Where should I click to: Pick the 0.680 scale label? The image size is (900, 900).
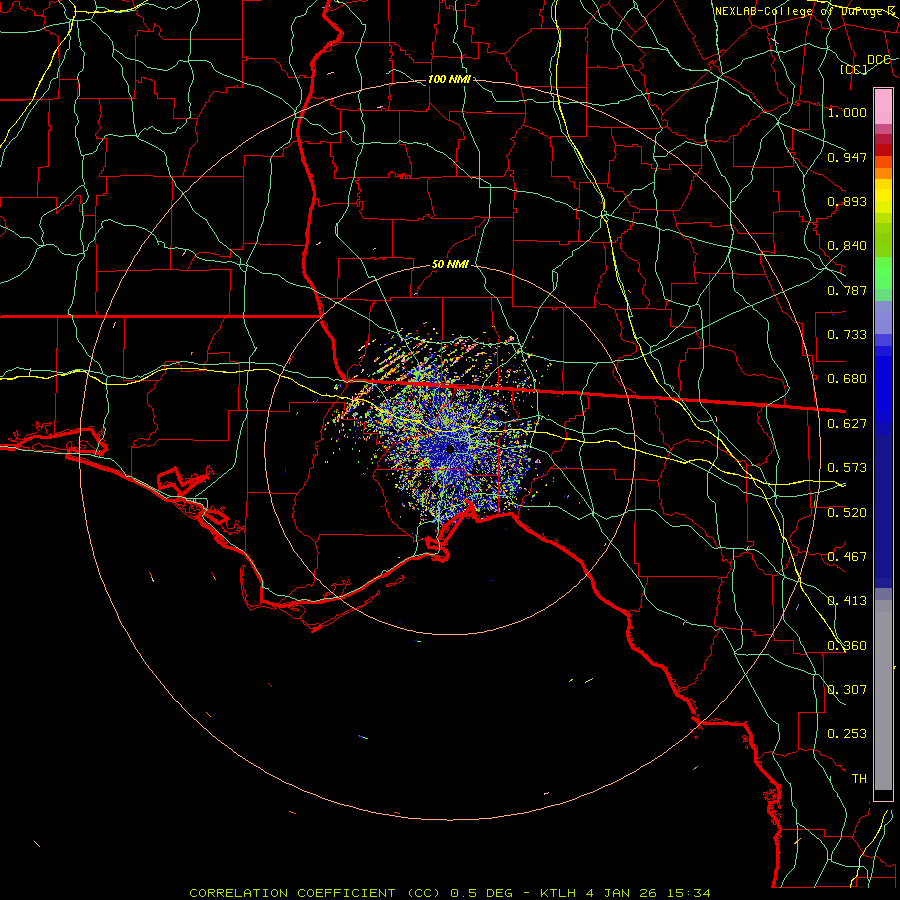click(x=847, y=379)
